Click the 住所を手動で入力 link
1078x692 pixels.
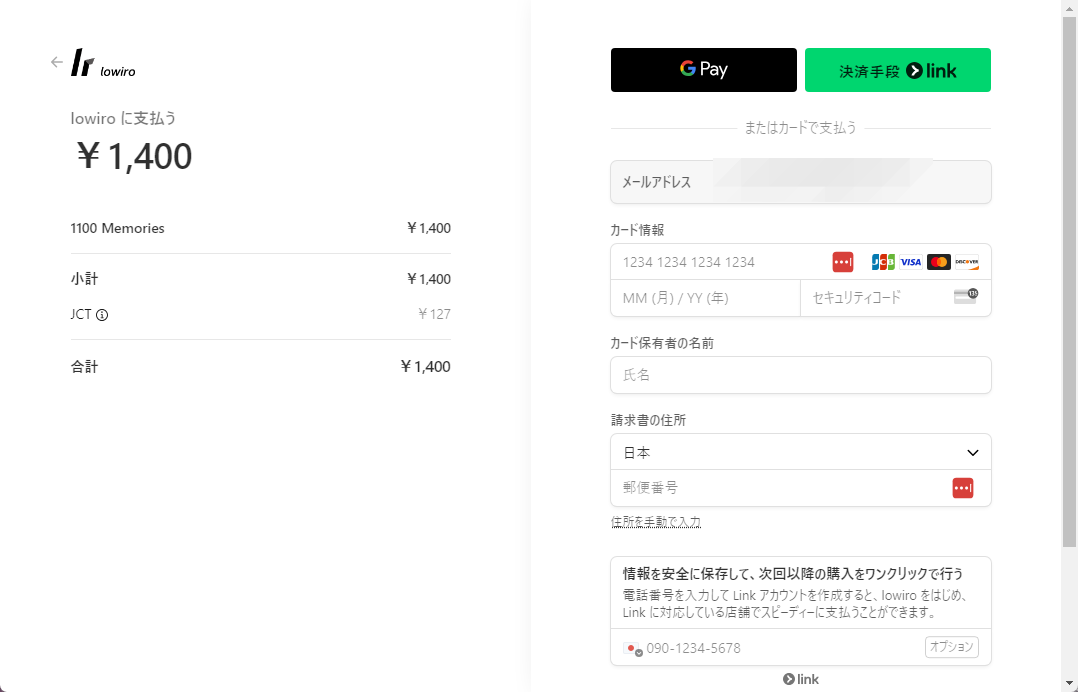tap(656, 522)
